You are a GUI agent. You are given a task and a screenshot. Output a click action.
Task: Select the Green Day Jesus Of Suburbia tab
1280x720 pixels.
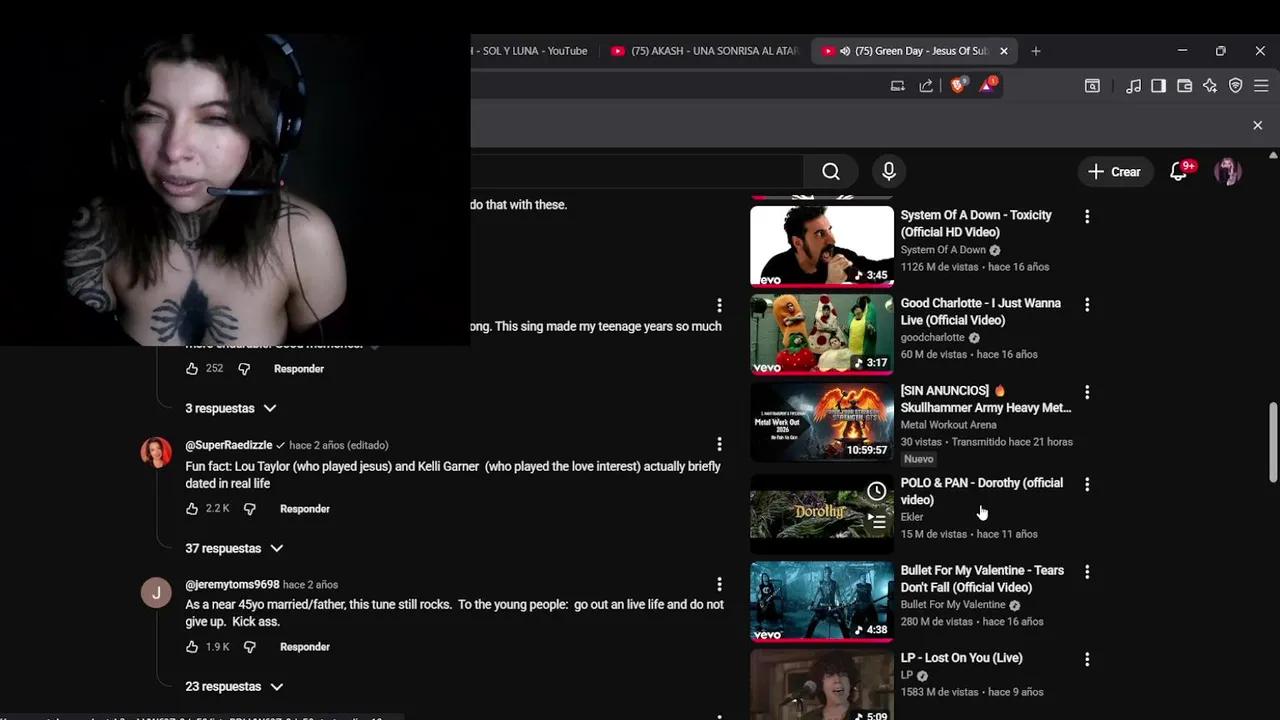pos(914,51)
